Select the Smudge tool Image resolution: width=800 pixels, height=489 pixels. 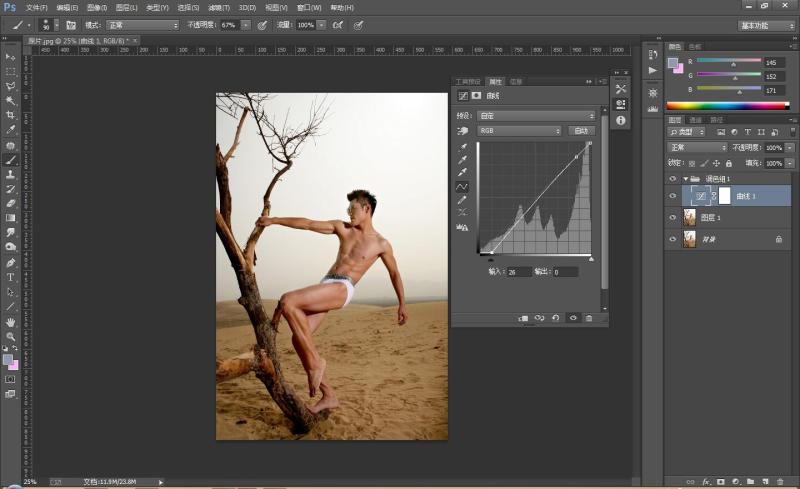coord(10,232)
